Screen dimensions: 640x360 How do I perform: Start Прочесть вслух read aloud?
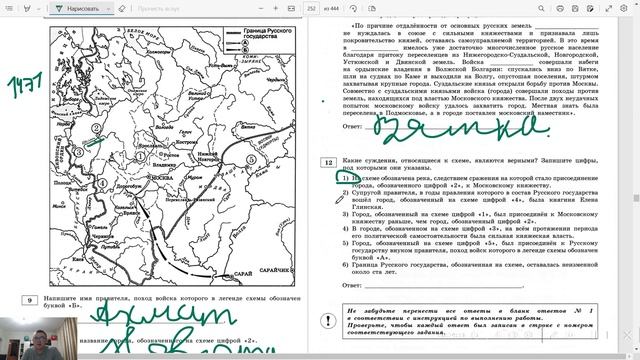(158, 9)
